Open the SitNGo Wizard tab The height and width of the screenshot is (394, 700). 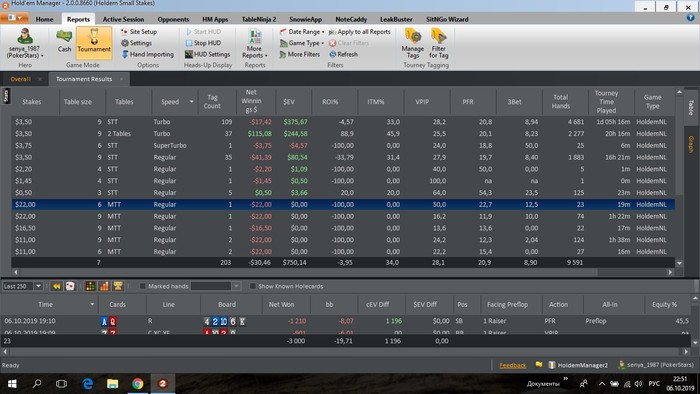pos(447,19)
